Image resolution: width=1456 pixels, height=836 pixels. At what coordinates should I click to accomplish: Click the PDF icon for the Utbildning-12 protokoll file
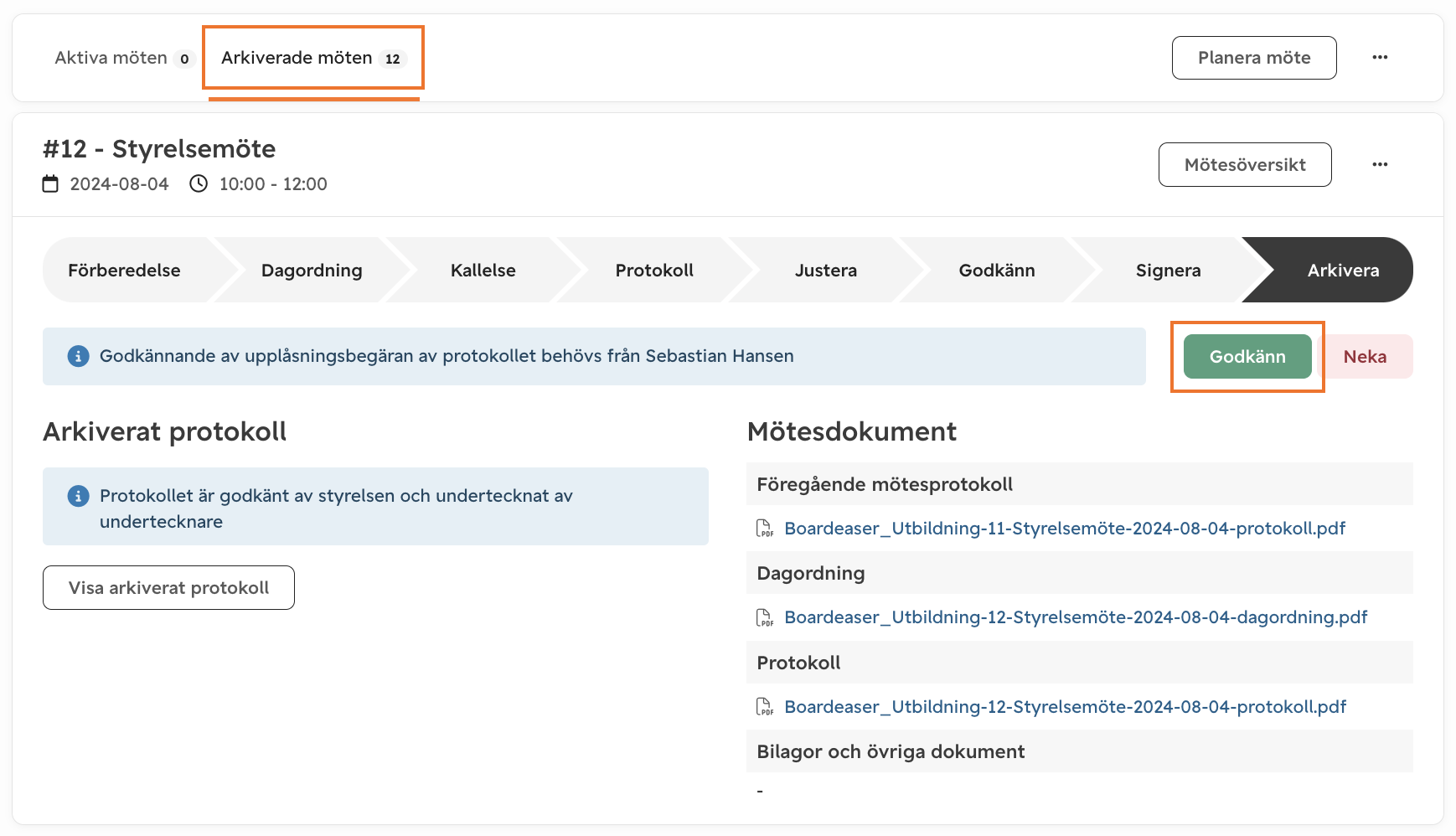point(765,707)
